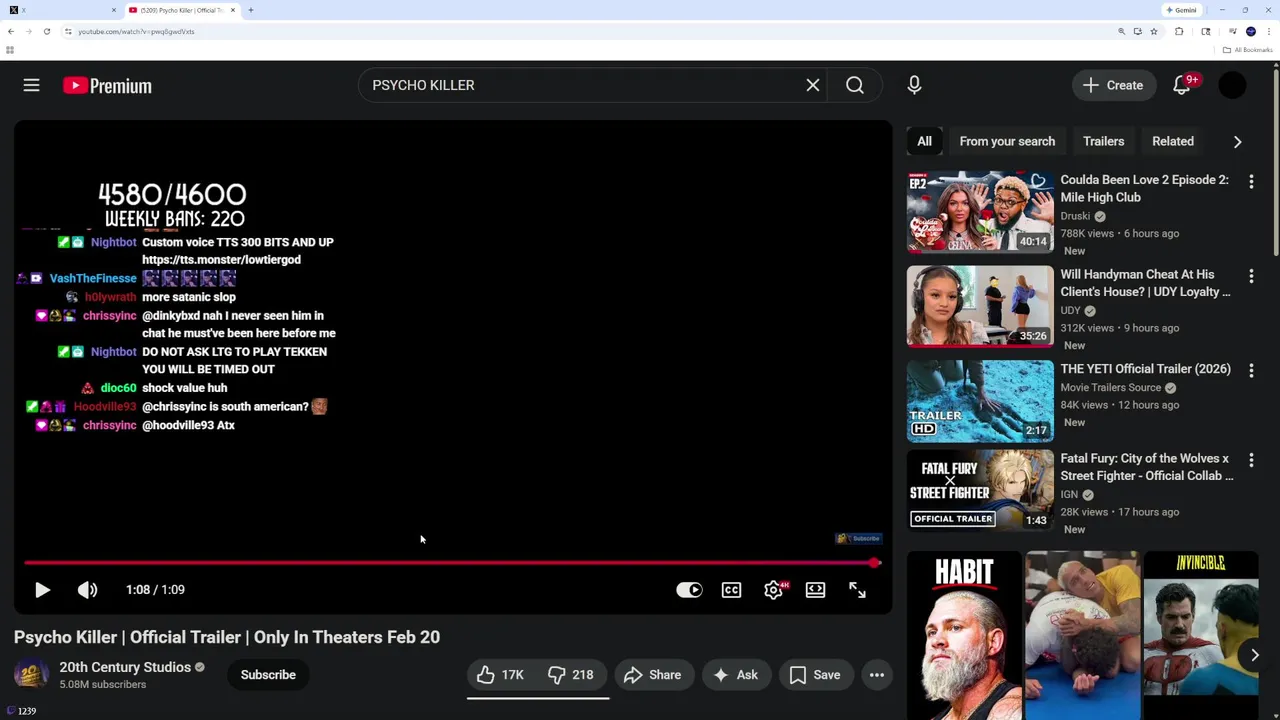Open the INVINCIBLE Short thumbnail
This screenshot has width=1280, height=720.
click(x=1200, y=635)
